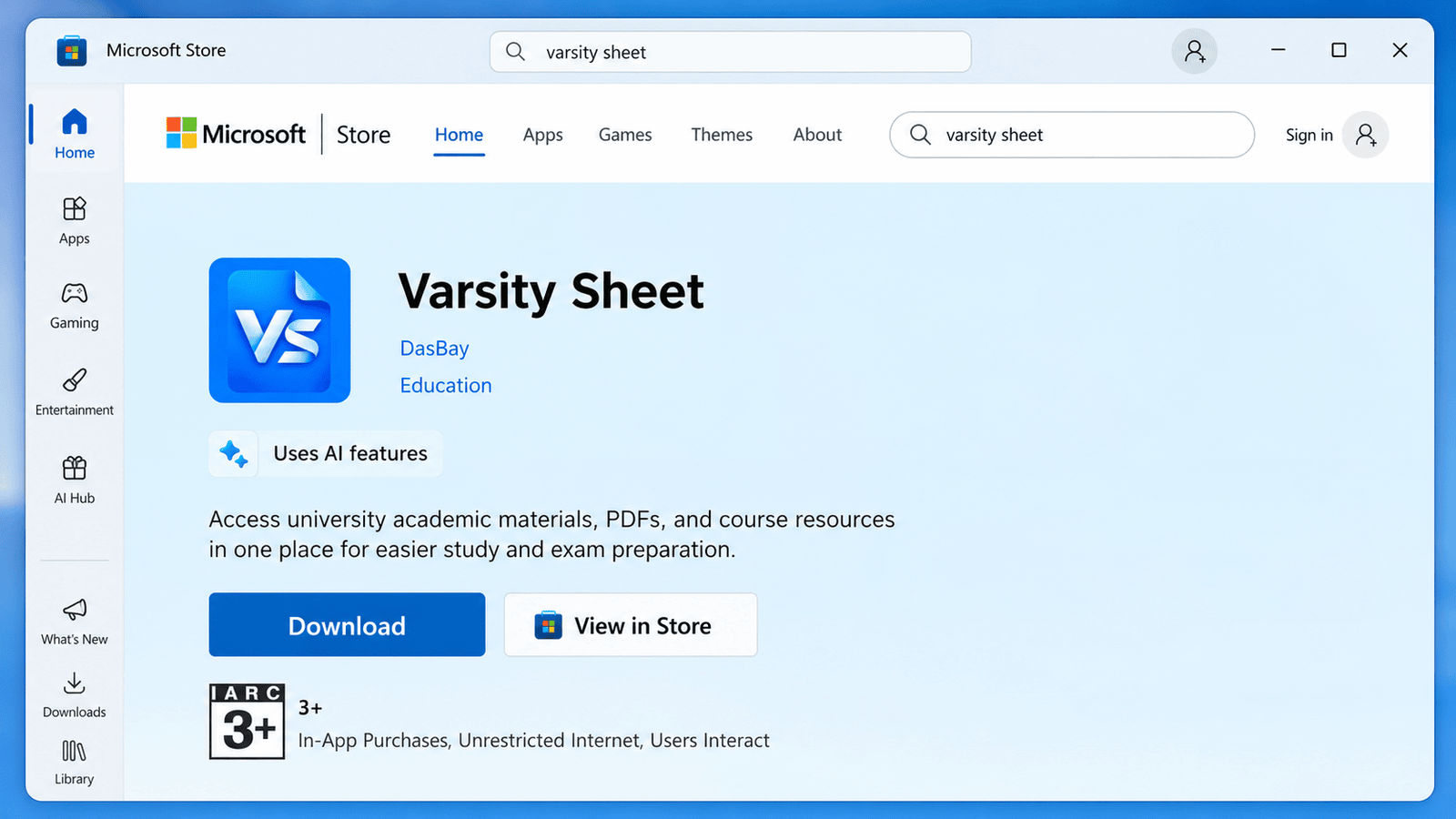The height and width of the screenshot is (819, 1456).
Task: Open the DasBay publisher link
Action: [x=435, y=349]
